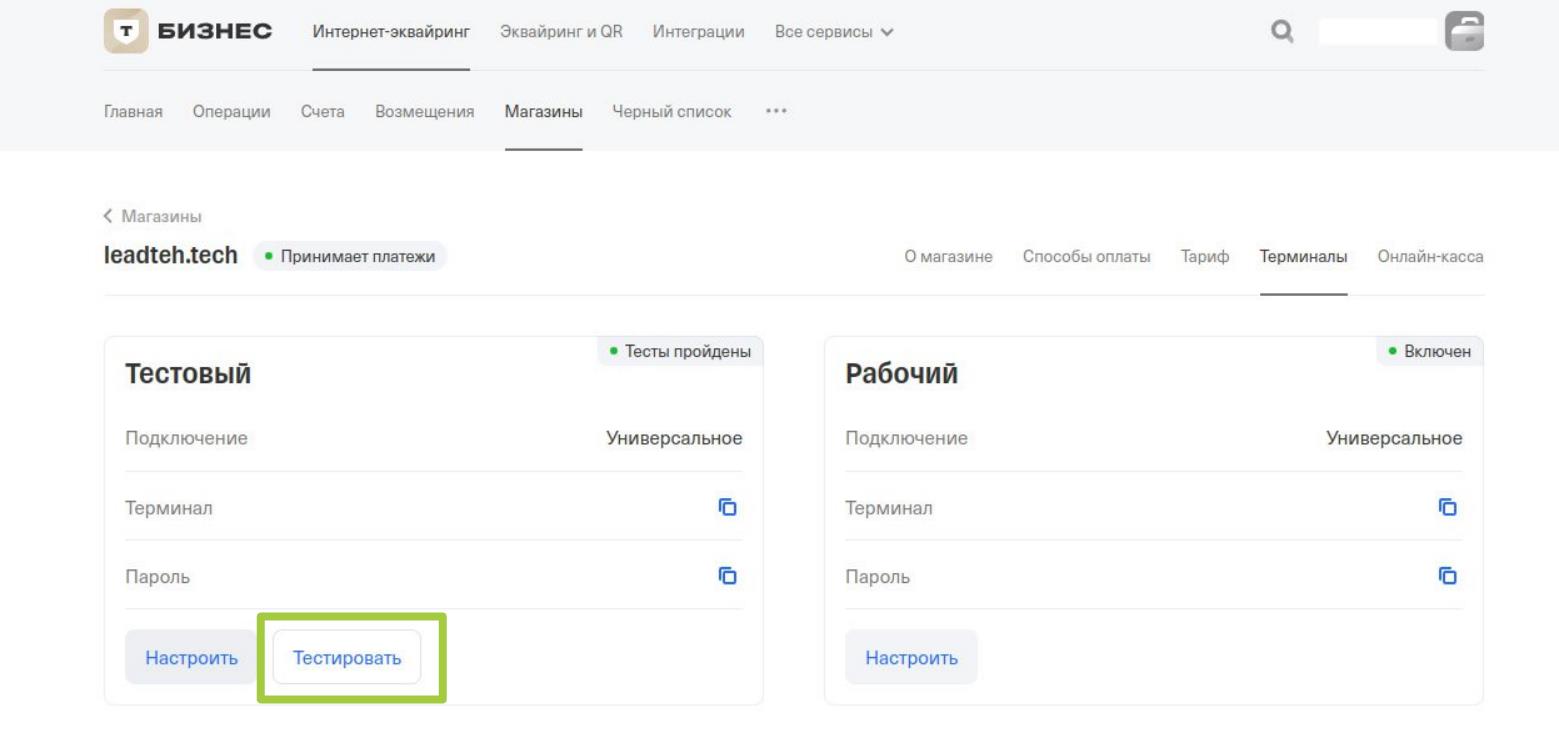Image resolution: width=1559 pixels, height=754 pixels.
Task: Click Настроить in the Рабочий card
Action: tap(911, 658)
